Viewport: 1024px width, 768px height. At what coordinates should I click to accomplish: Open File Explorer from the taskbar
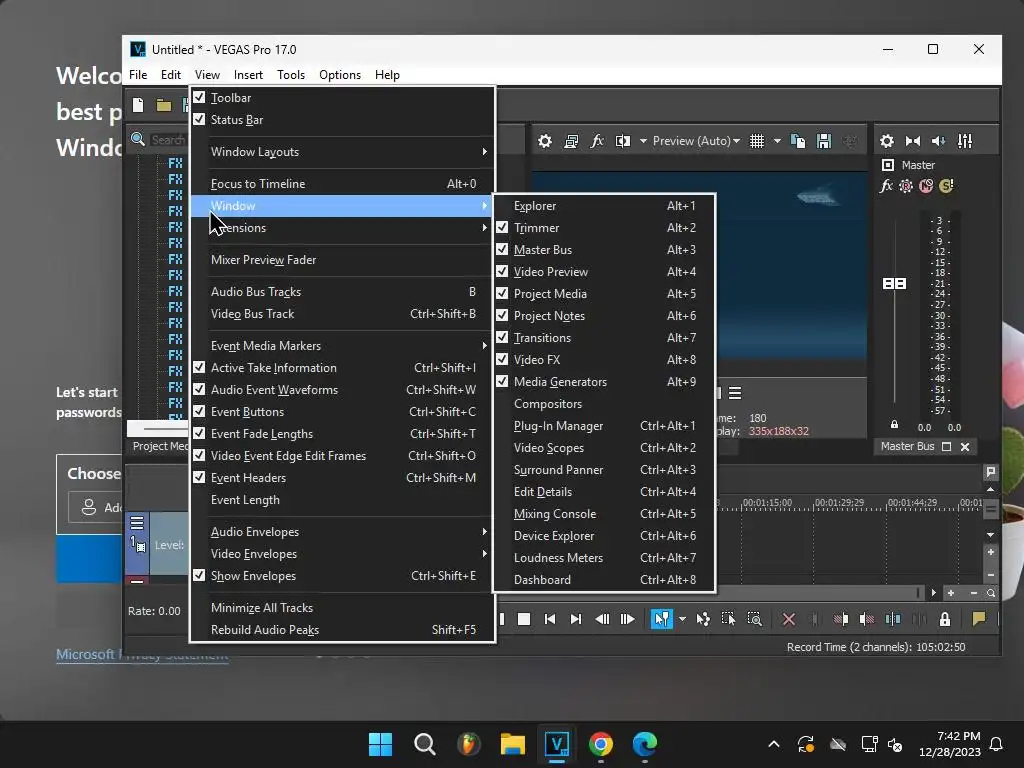513,744
